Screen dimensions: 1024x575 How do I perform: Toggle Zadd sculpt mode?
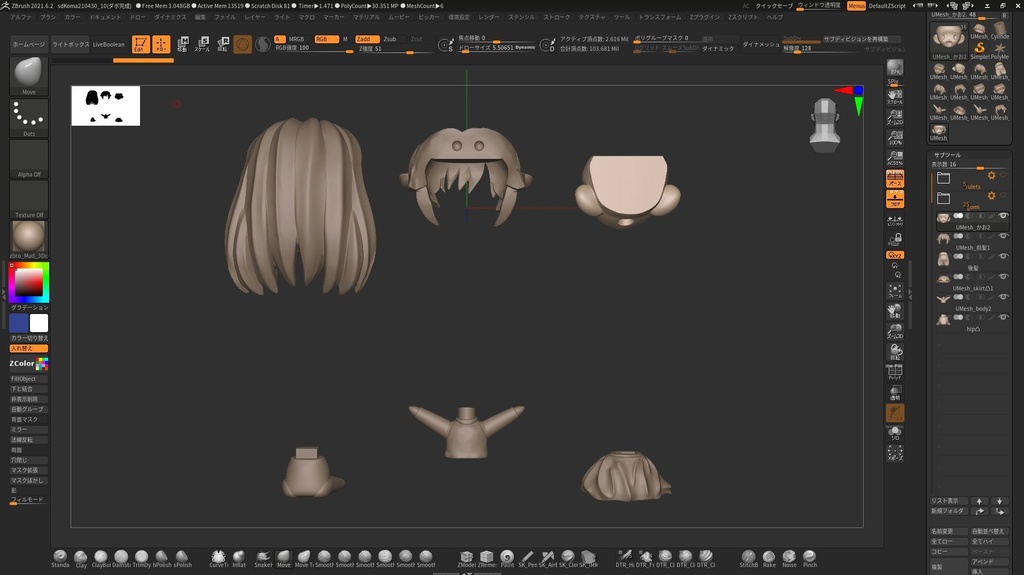click(x=367, y=39)
